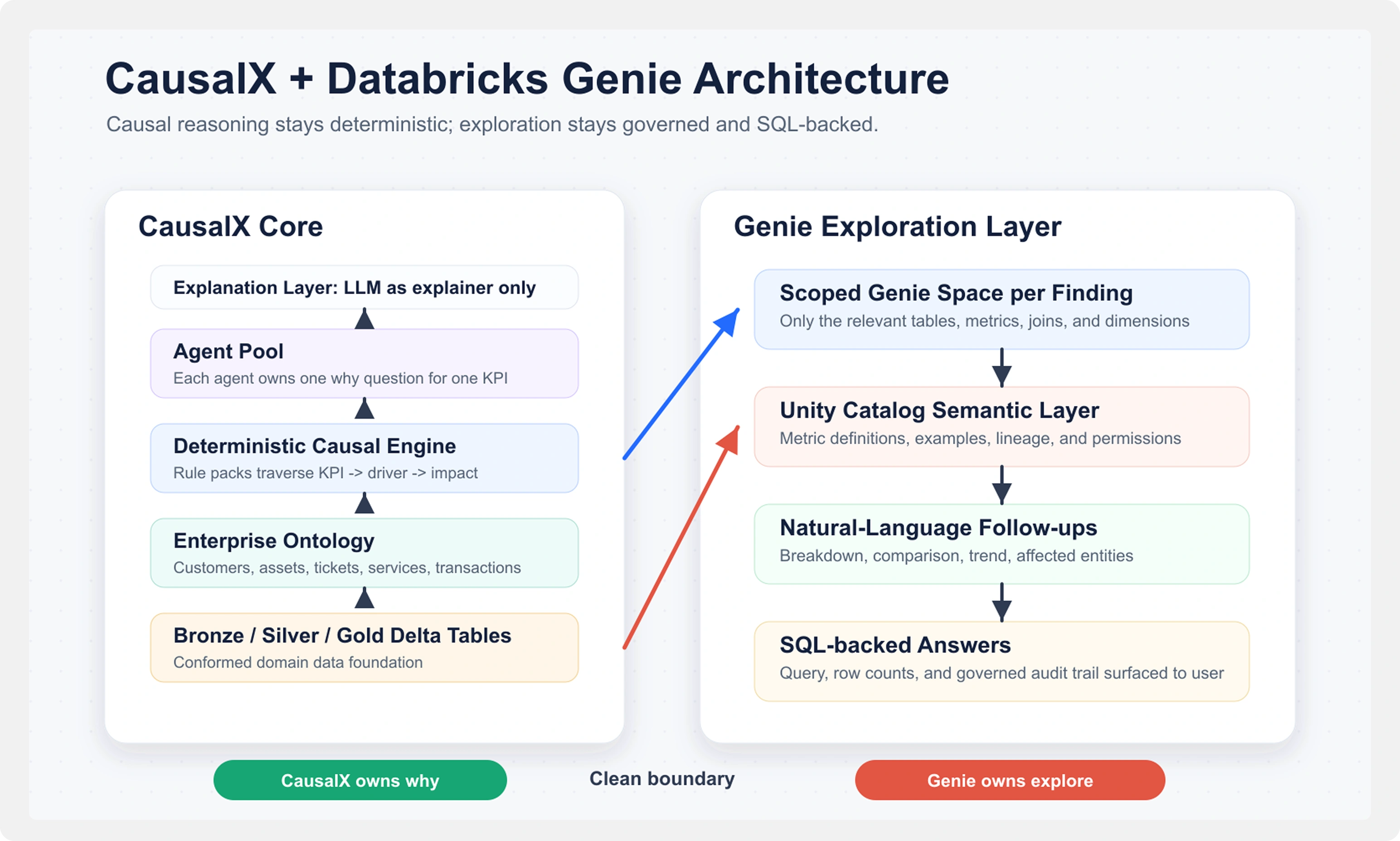Click the "CausalX + Databricks Genie Architecture" title
1400x841 pixels.
[527, 79]
